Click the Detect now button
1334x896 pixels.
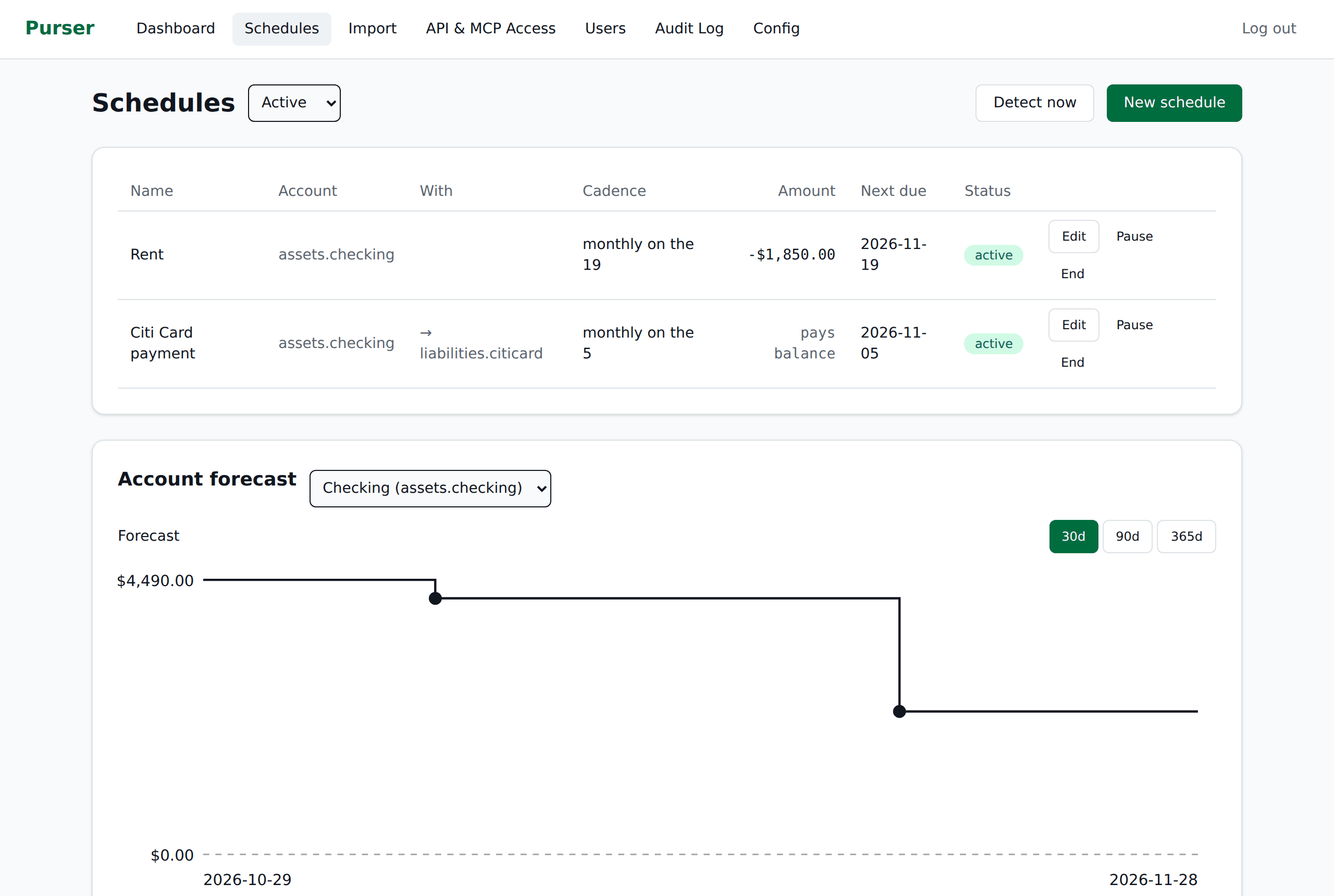pos(1034,103)
